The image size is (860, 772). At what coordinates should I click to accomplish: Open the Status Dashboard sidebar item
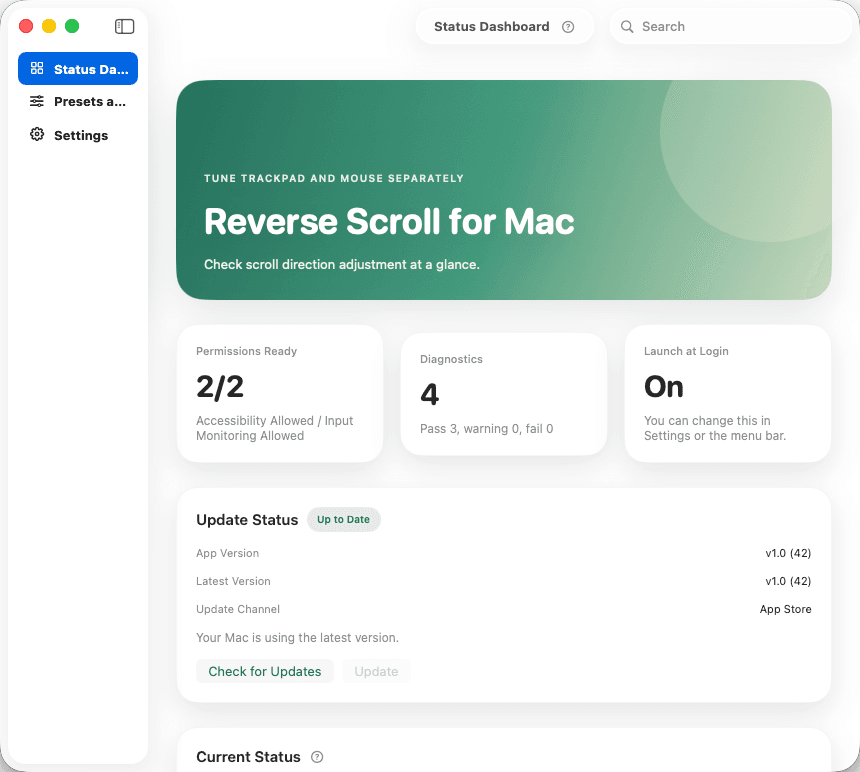(78, 69)
